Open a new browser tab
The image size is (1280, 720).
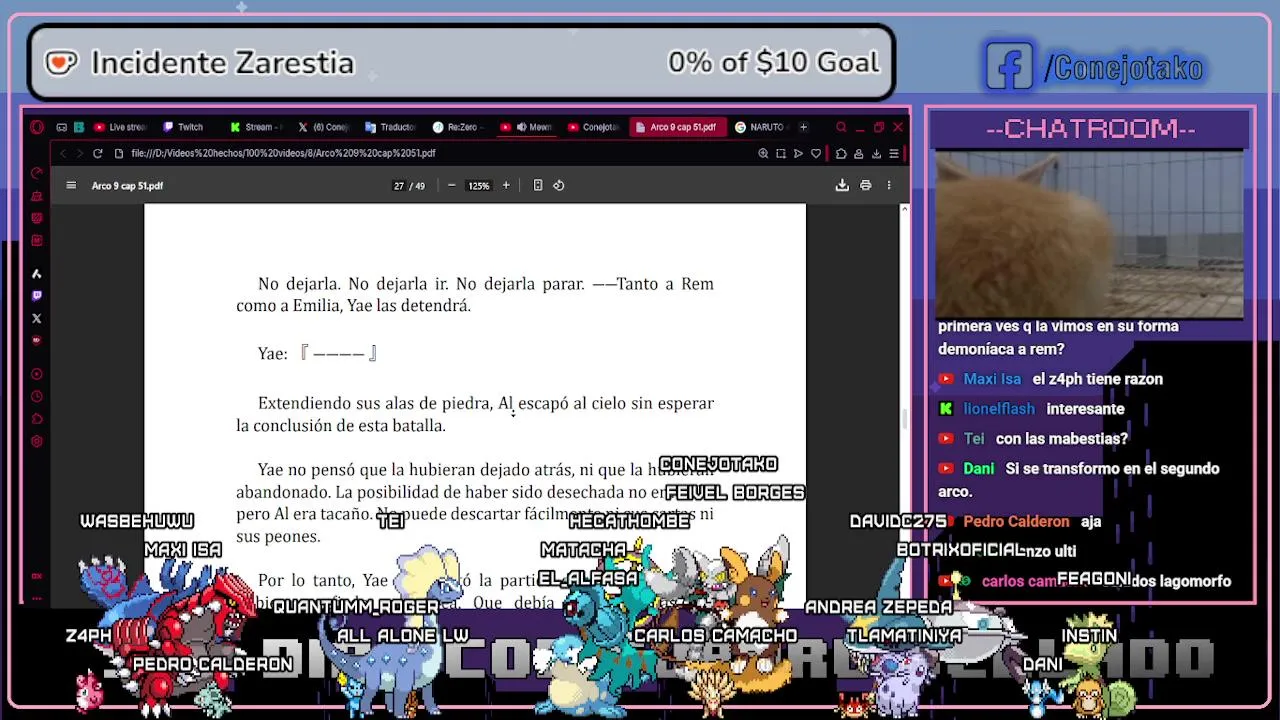tap(803, 127)
